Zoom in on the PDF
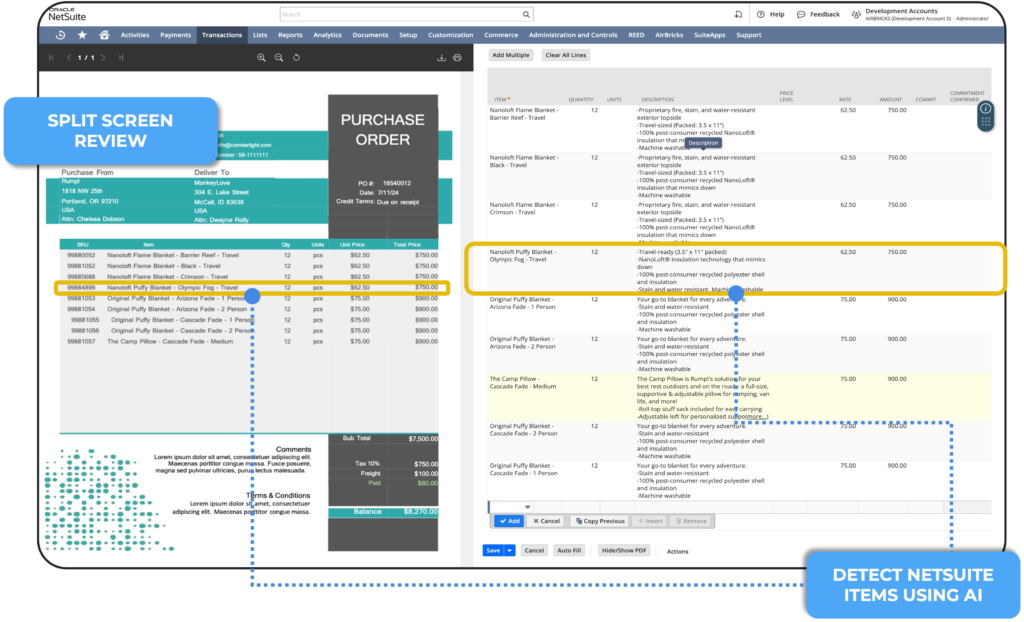 coord(261,57)
